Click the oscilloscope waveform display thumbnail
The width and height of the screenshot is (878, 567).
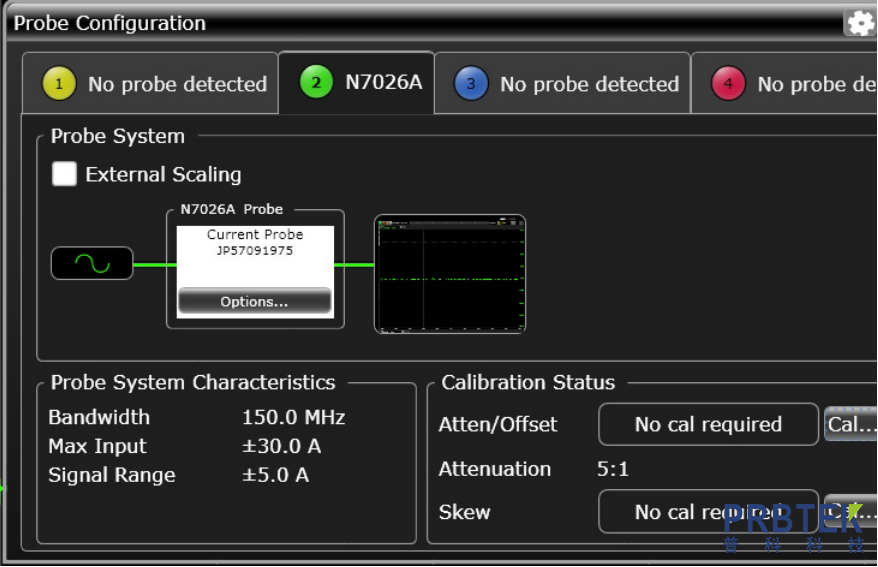(449, 273)
